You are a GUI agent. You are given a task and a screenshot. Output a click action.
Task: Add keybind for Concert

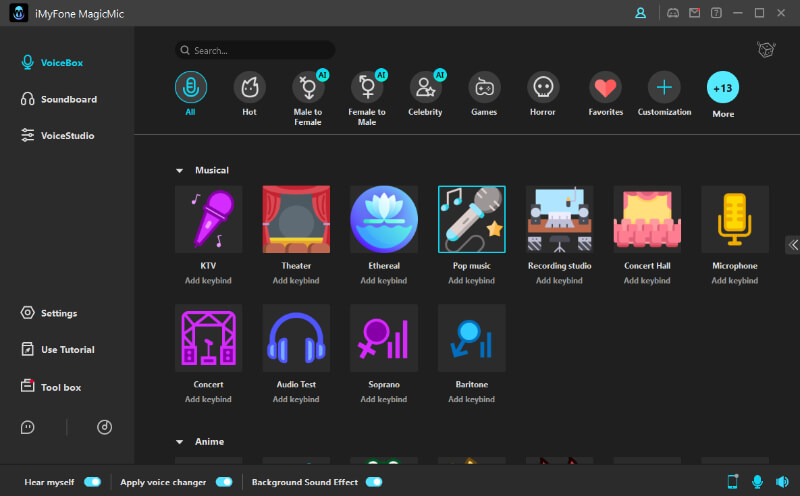[x=208, y=399]
